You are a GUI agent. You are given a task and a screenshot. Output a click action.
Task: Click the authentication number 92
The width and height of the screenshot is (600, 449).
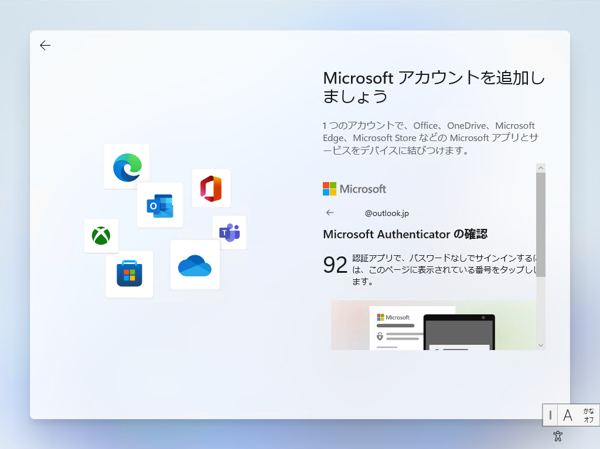335,265
